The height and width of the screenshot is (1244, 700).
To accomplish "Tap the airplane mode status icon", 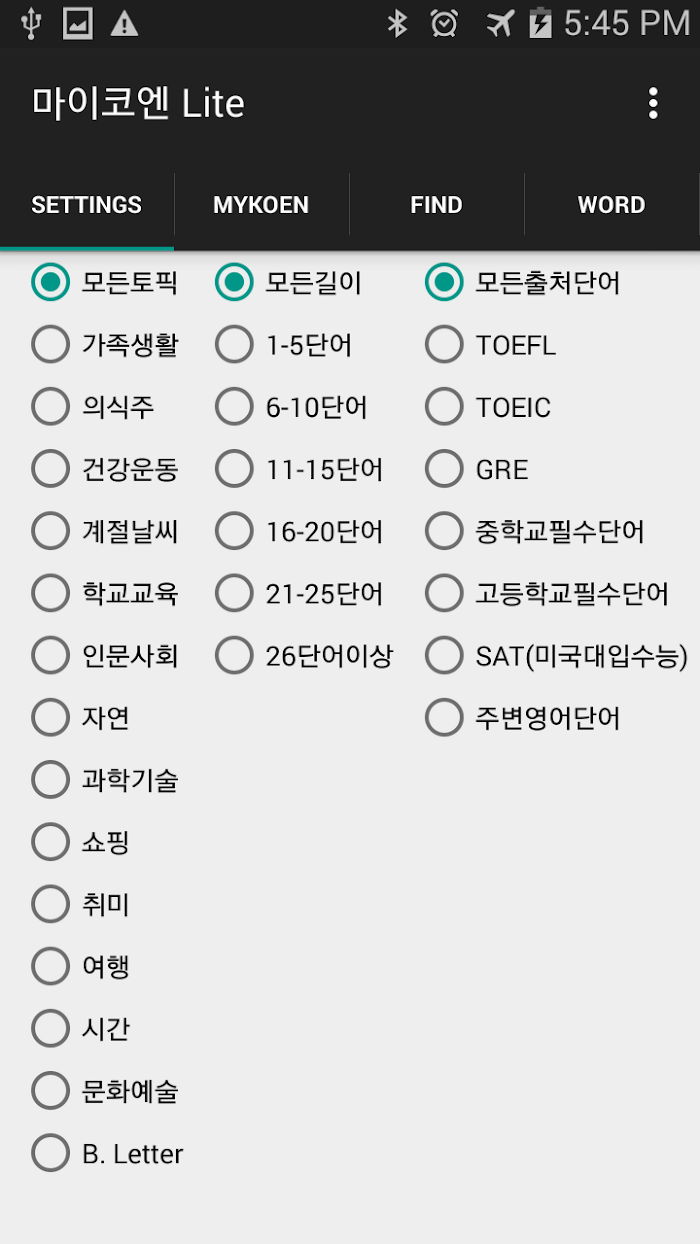I will click(499, 24).
